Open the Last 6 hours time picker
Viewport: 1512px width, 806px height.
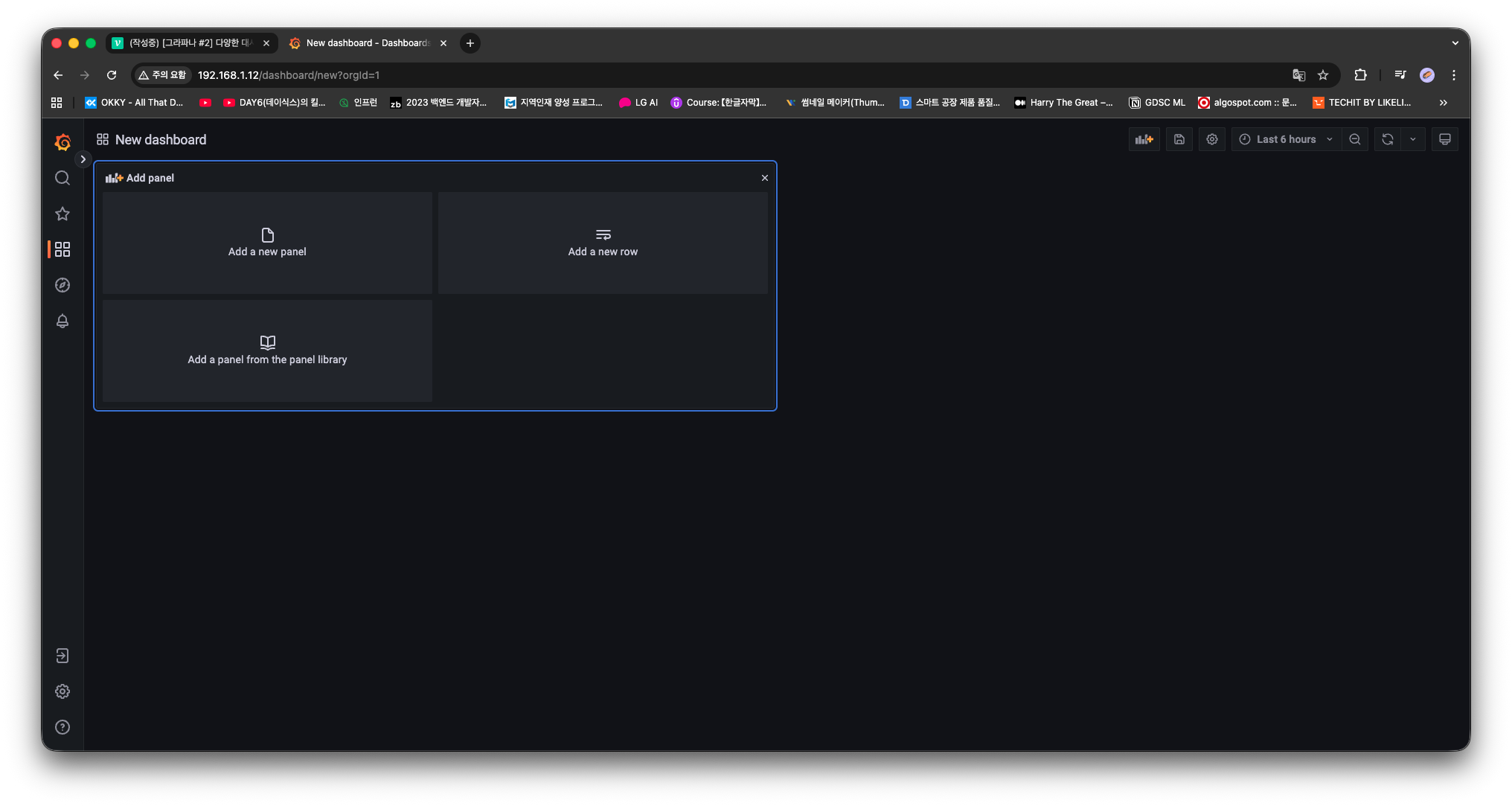click(1286, 139)
